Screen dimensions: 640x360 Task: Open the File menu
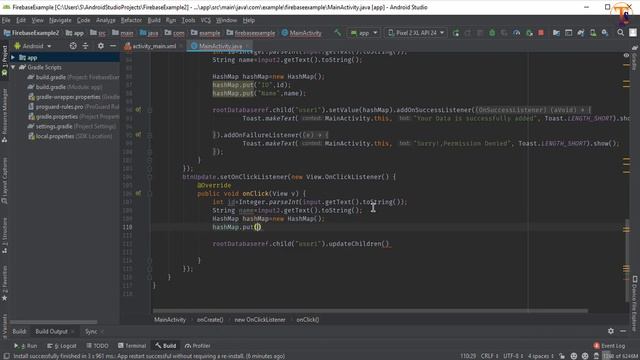point(6,20)
